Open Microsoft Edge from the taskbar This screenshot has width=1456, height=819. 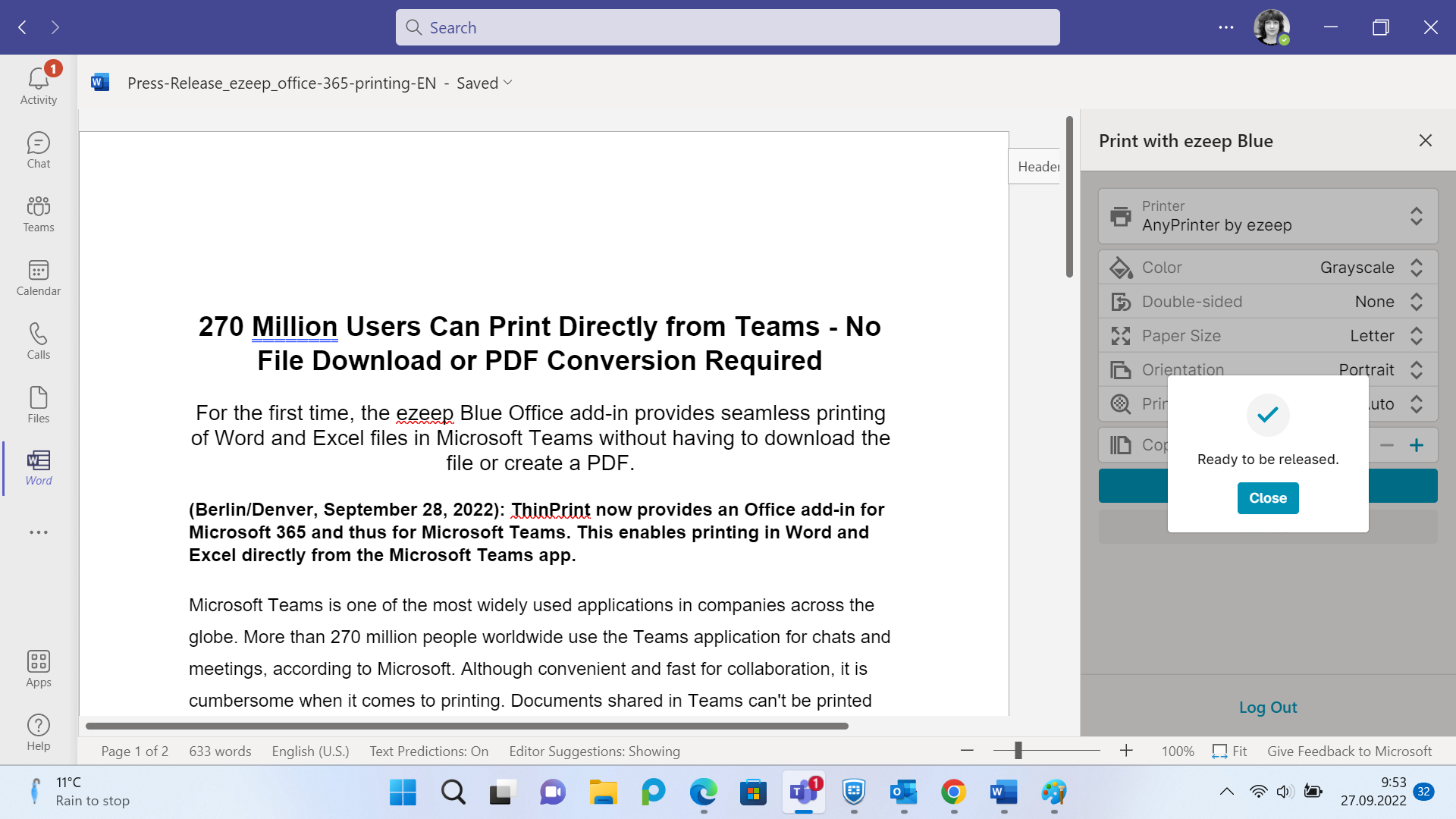(703, 792)
